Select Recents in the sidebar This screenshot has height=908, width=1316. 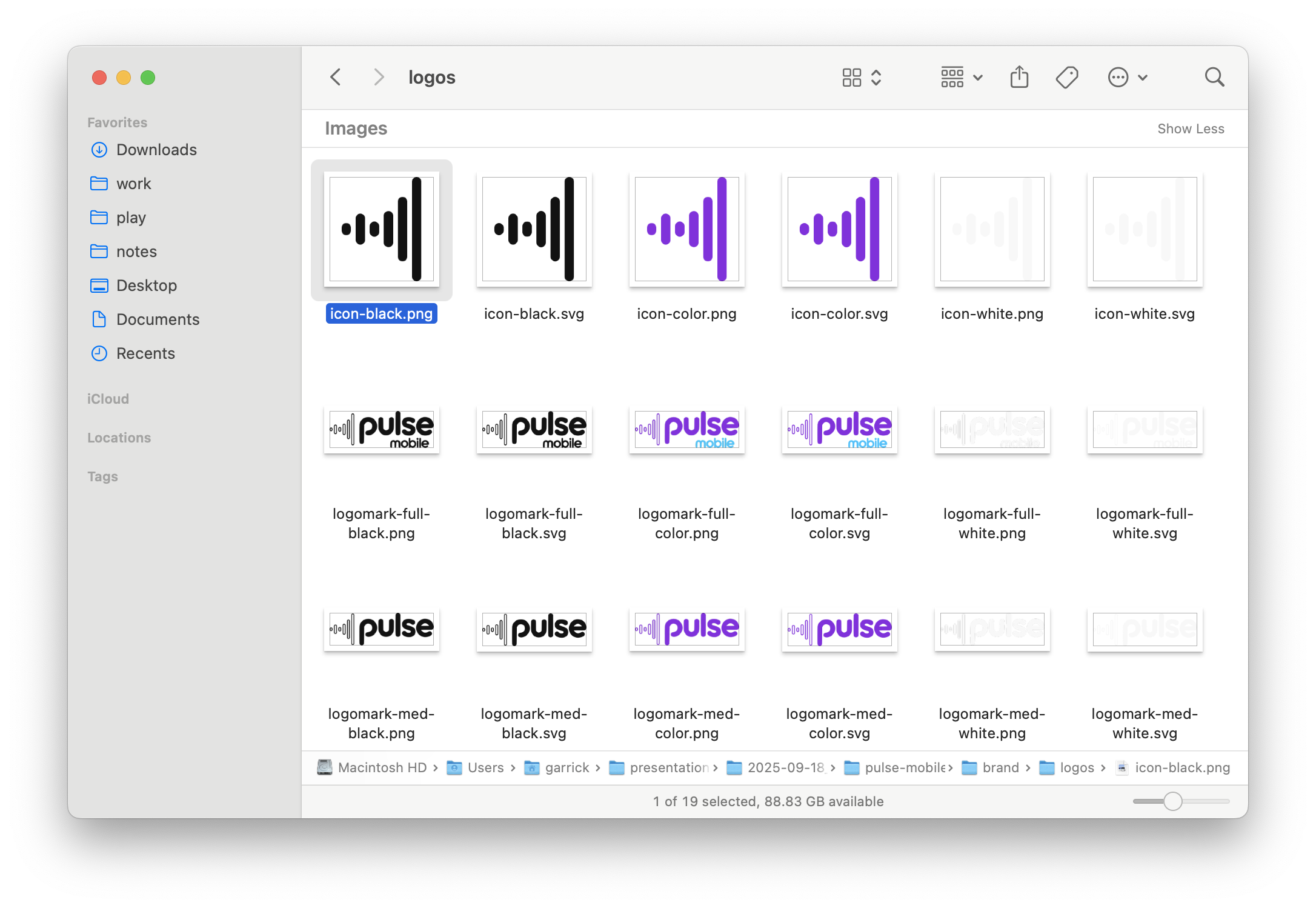click(x=145, y=353)
